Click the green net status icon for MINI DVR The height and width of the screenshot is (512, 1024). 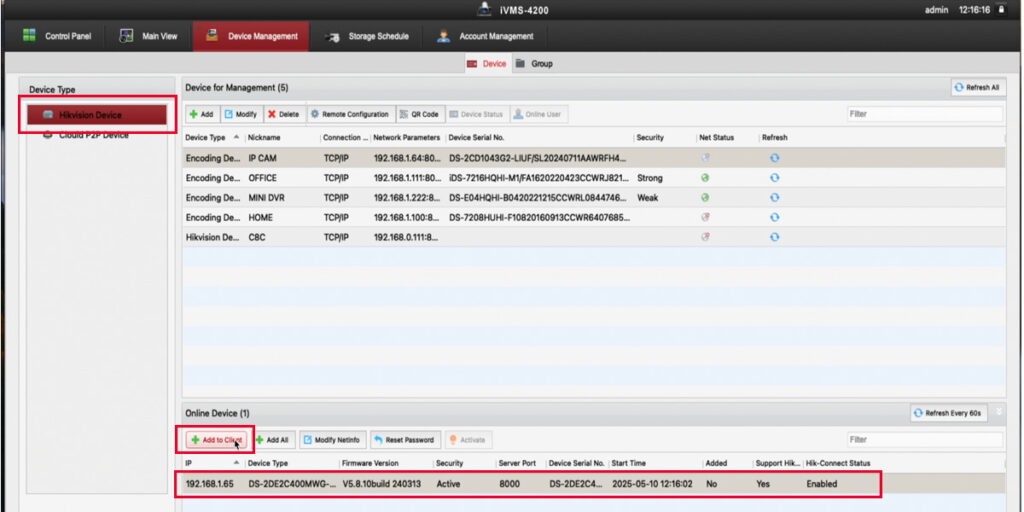click(x=706, y=198)
